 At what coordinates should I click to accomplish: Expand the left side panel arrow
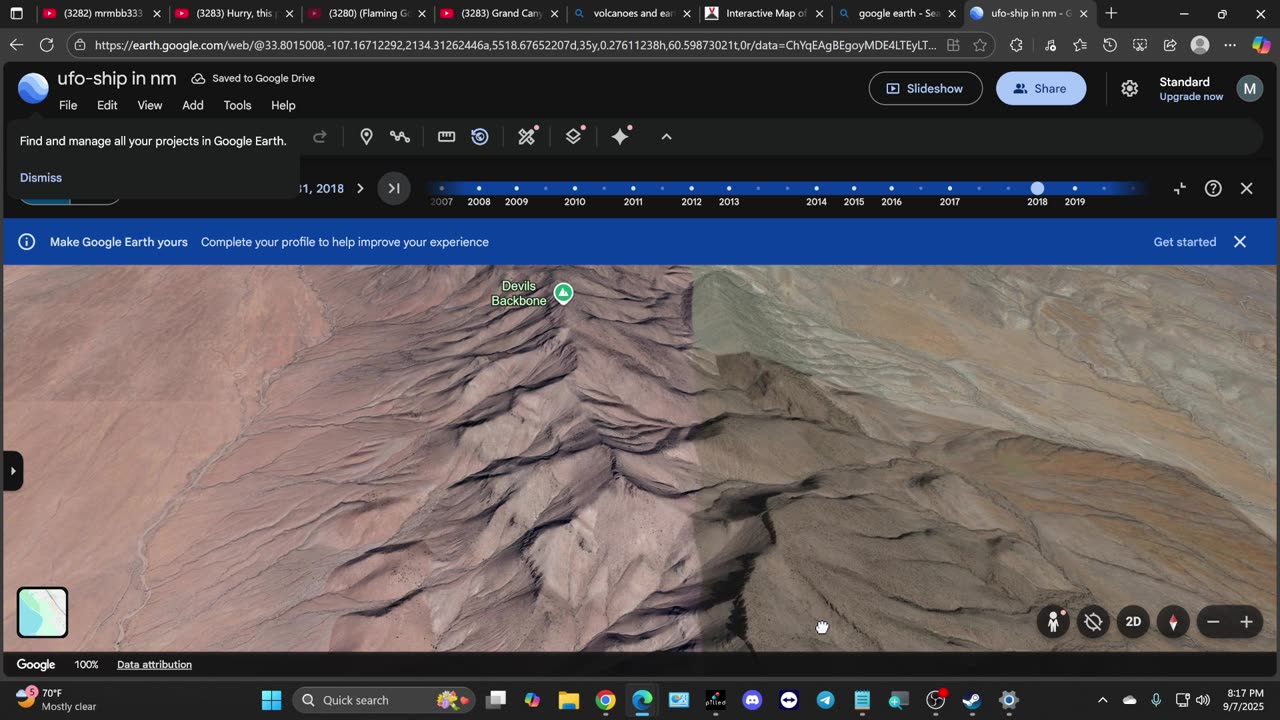(12, 470)
